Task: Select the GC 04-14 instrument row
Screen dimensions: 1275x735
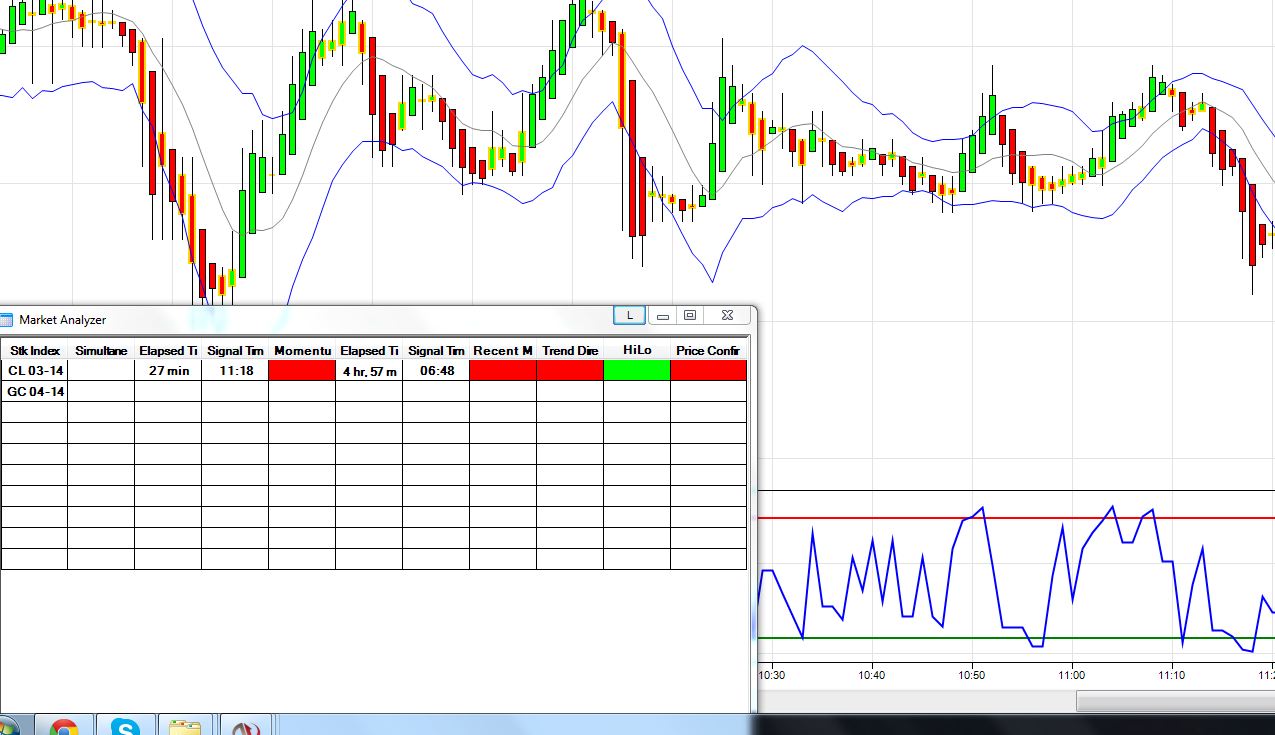Action: 35,392
